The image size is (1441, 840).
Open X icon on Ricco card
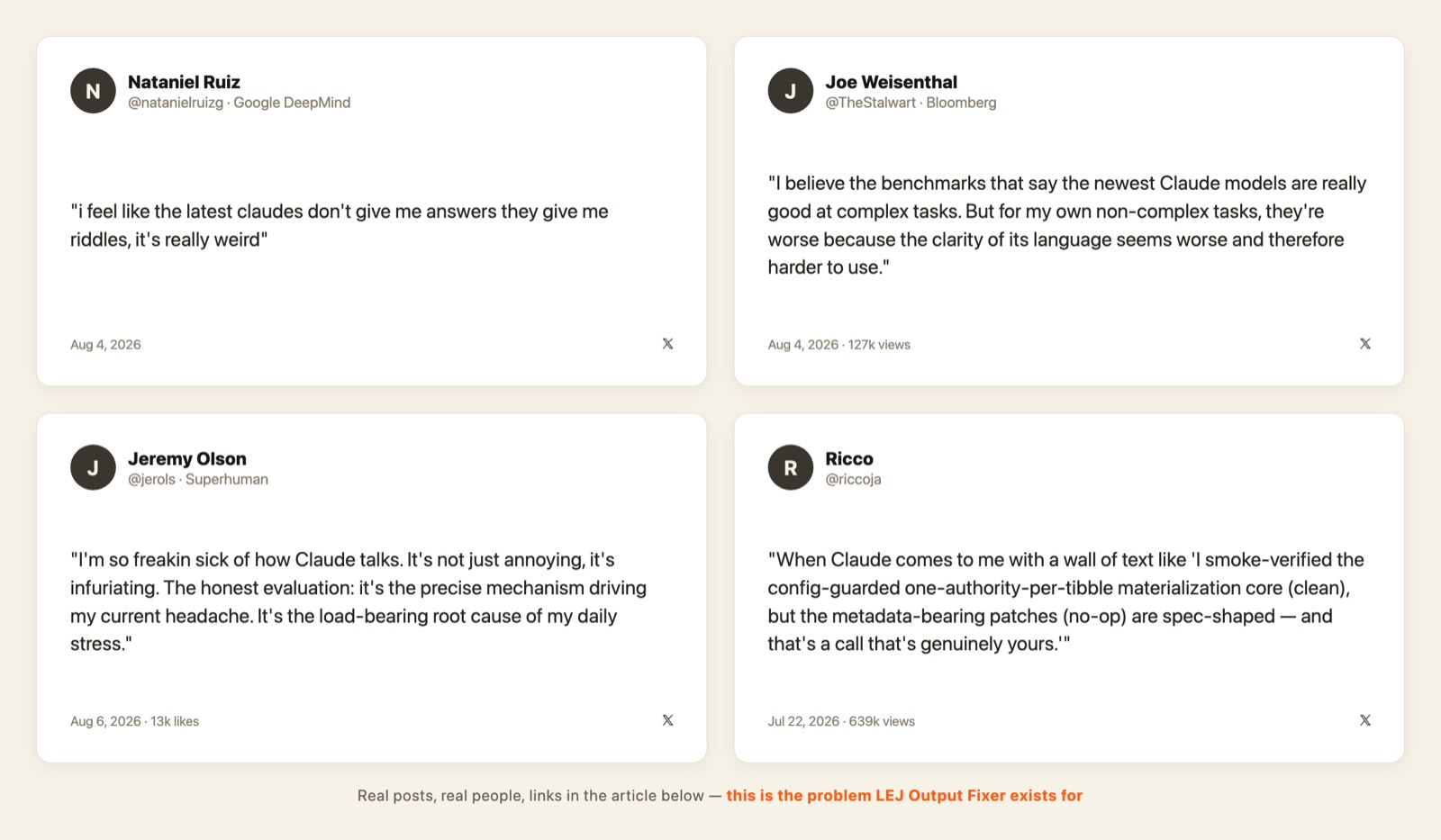(1365, 720)
